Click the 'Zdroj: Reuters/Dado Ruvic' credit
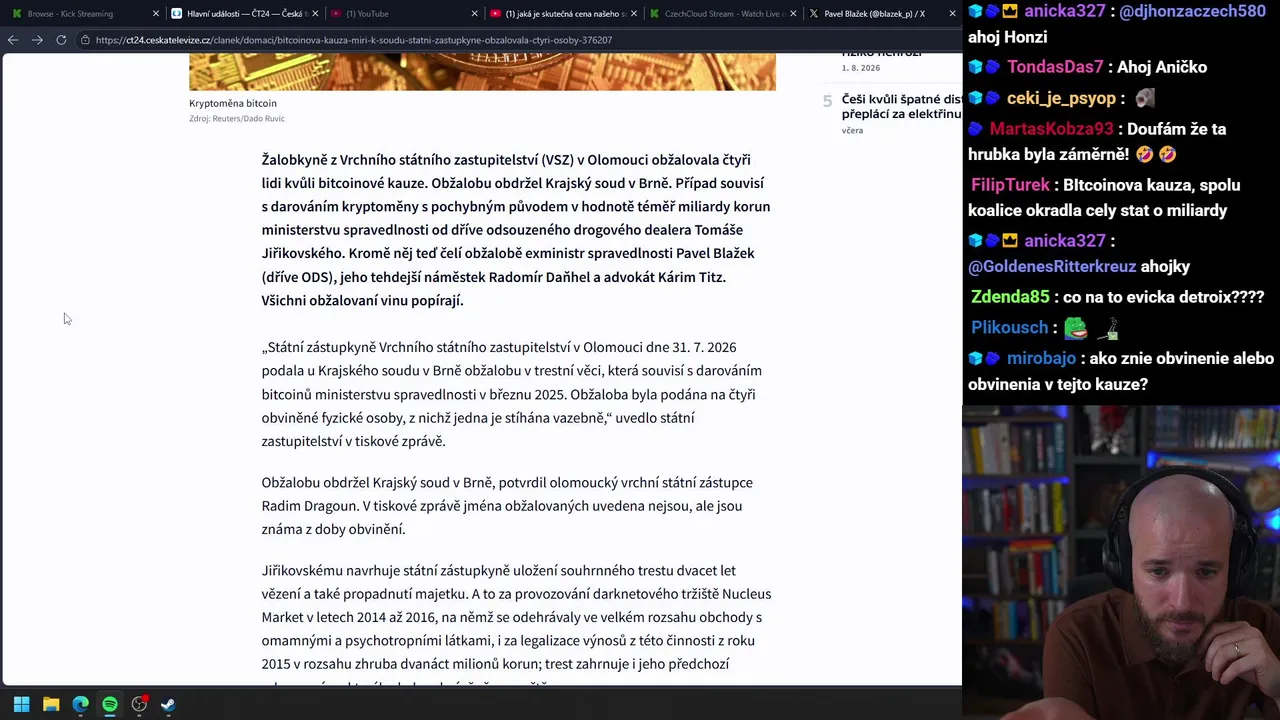The image size is (1280, 720). (x=237, y=119)
